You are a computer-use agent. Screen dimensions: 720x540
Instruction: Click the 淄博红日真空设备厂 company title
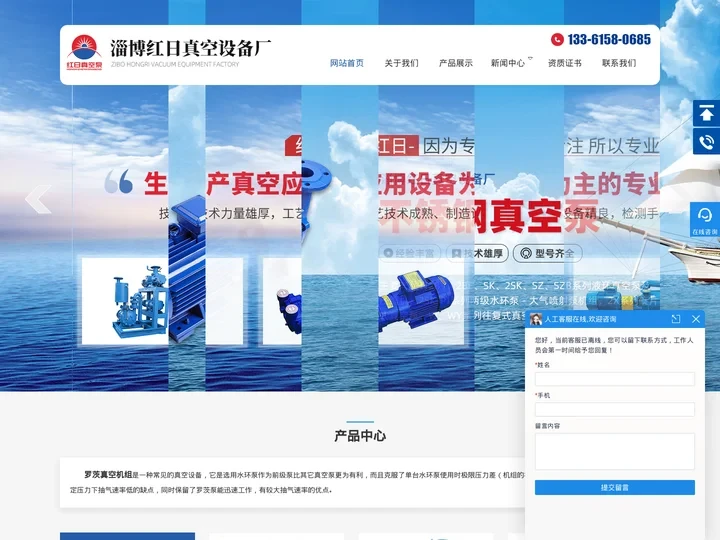coord(191,48)
